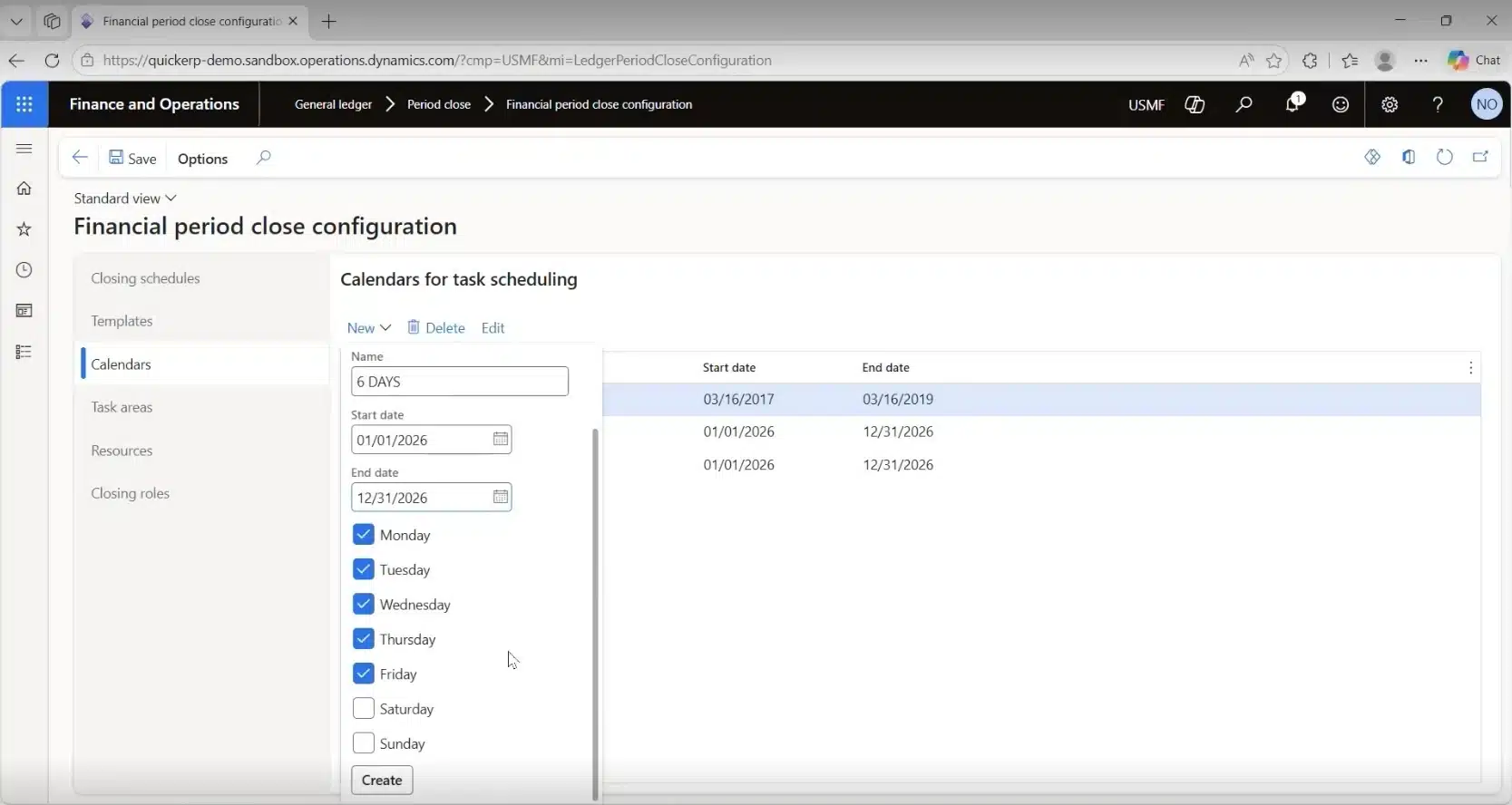Open browser Extensions puzzle icon
This screenshot has width=1512, height=805.
(1310, 61)
